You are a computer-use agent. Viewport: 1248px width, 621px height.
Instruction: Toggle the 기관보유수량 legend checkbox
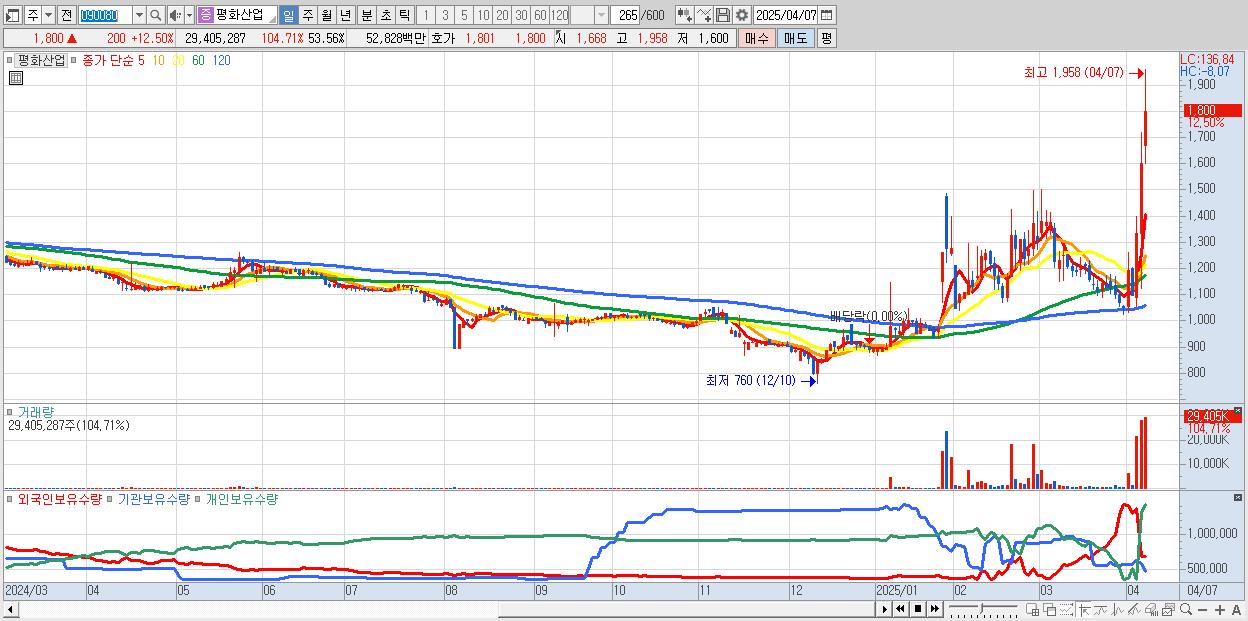coord(111,498)
